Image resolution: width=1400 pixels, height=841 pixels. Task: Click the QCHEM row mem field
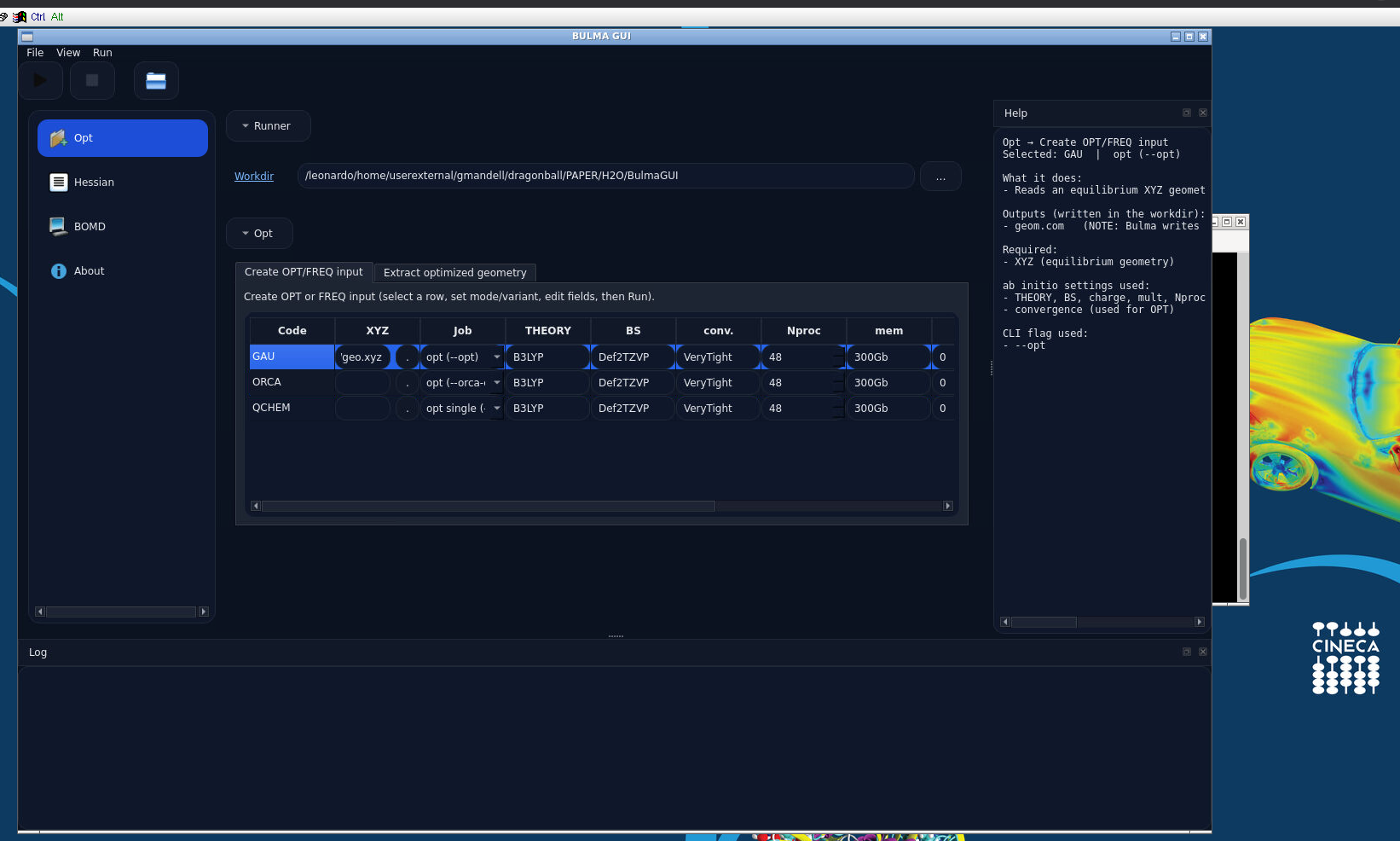coord(888,409)
